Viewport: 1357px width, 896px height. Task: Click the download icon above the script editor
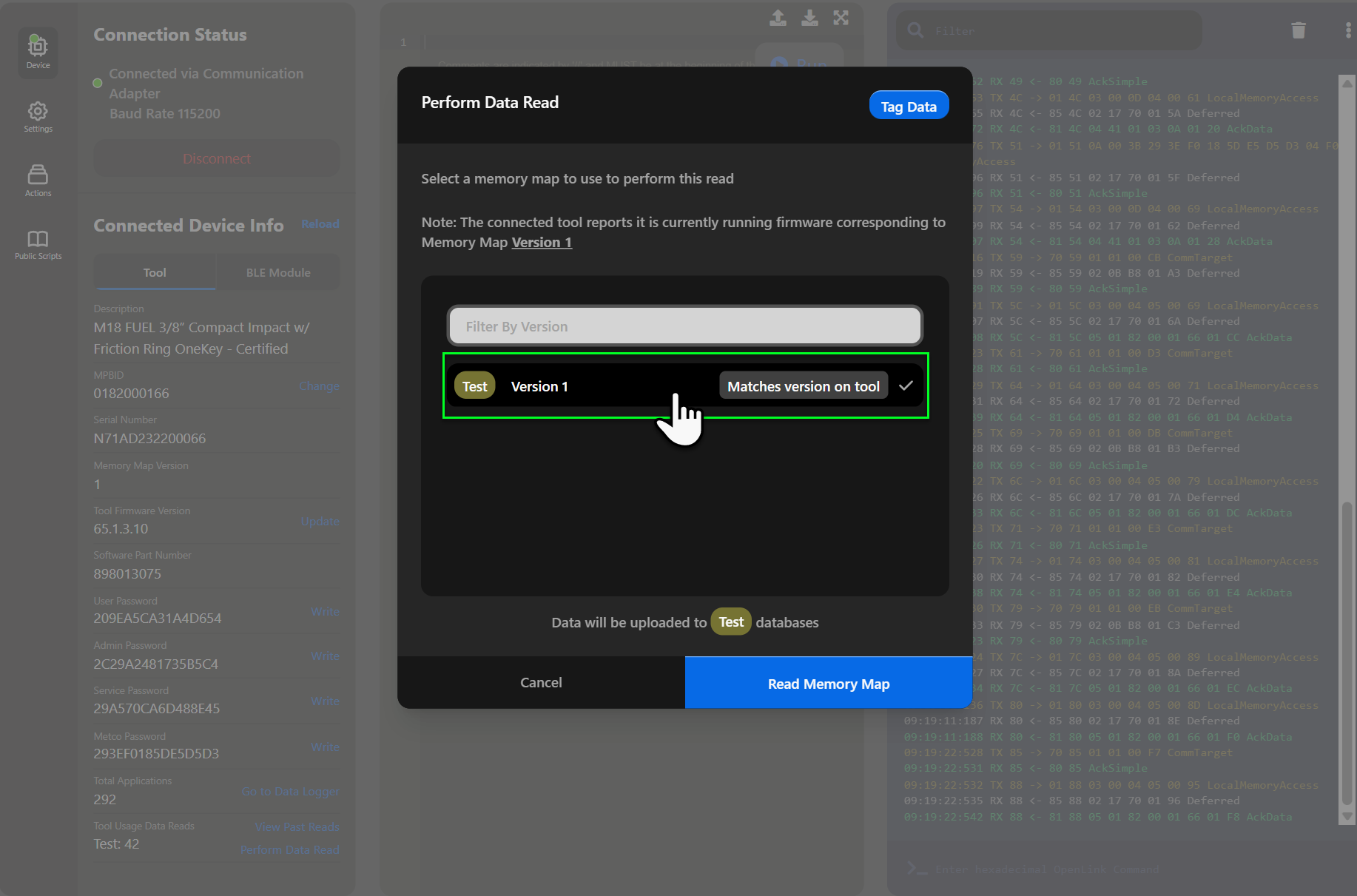(x=809, y=18)
